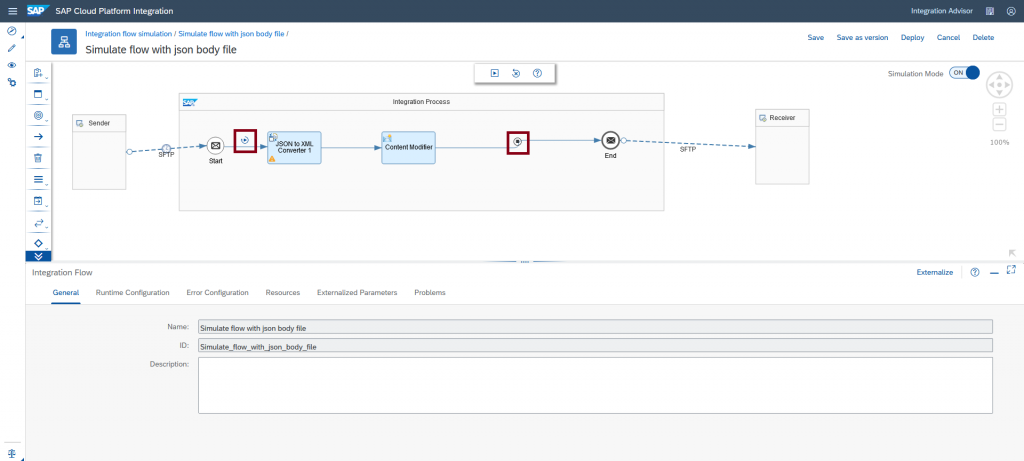Select the Start message event

coord(216,146)
